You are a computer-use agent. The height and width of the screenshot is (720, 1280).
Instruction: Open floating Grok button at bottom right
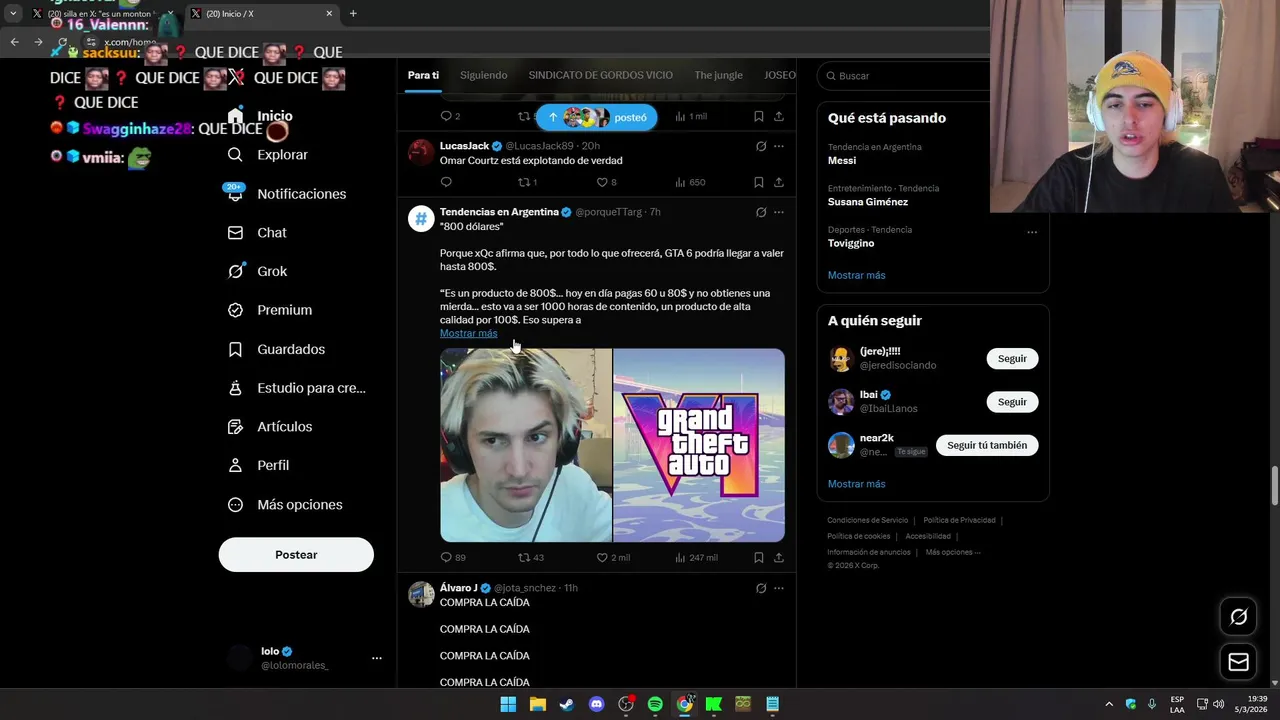(1238, 617)
